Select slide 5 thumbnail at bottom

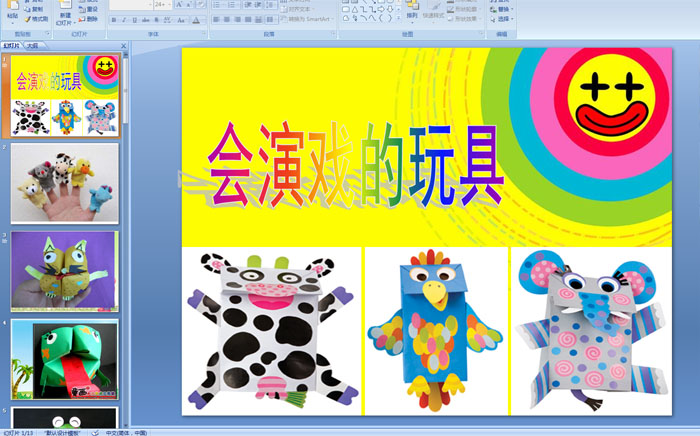[65, 417]
